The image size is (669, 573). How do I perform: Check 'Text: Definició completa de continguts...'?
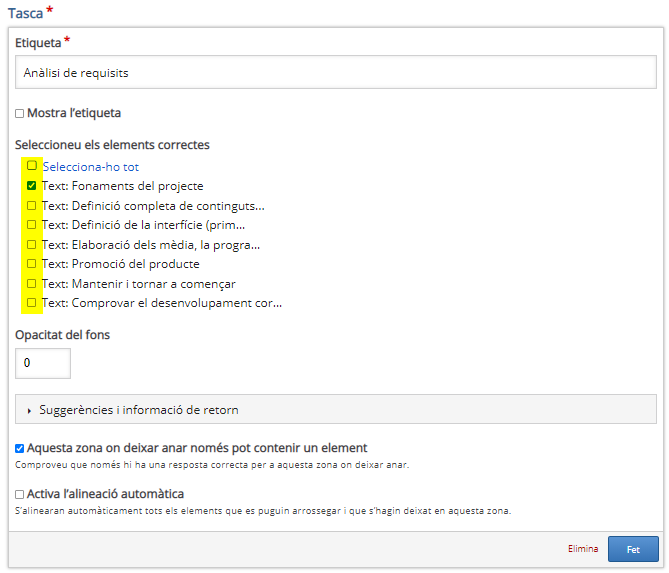tap(32, 206)
